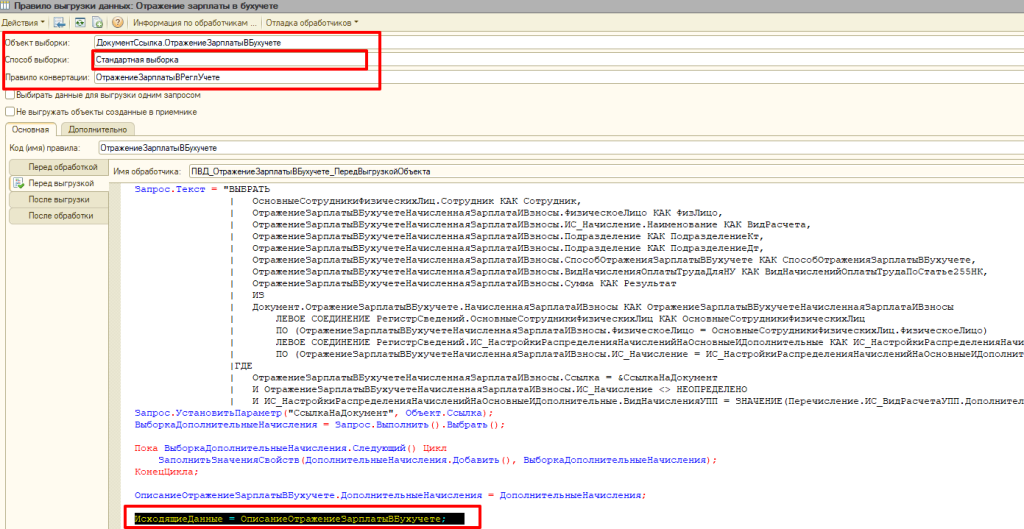Select the Основная tab

coord(30,129)
